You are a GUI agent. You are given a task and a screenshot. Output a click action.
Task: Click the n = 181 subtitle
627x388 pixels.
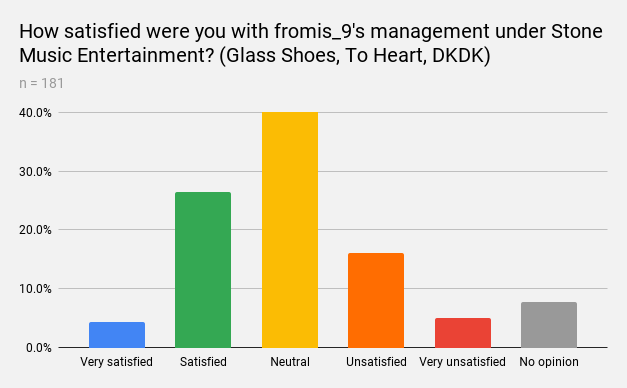coord(42,83)
